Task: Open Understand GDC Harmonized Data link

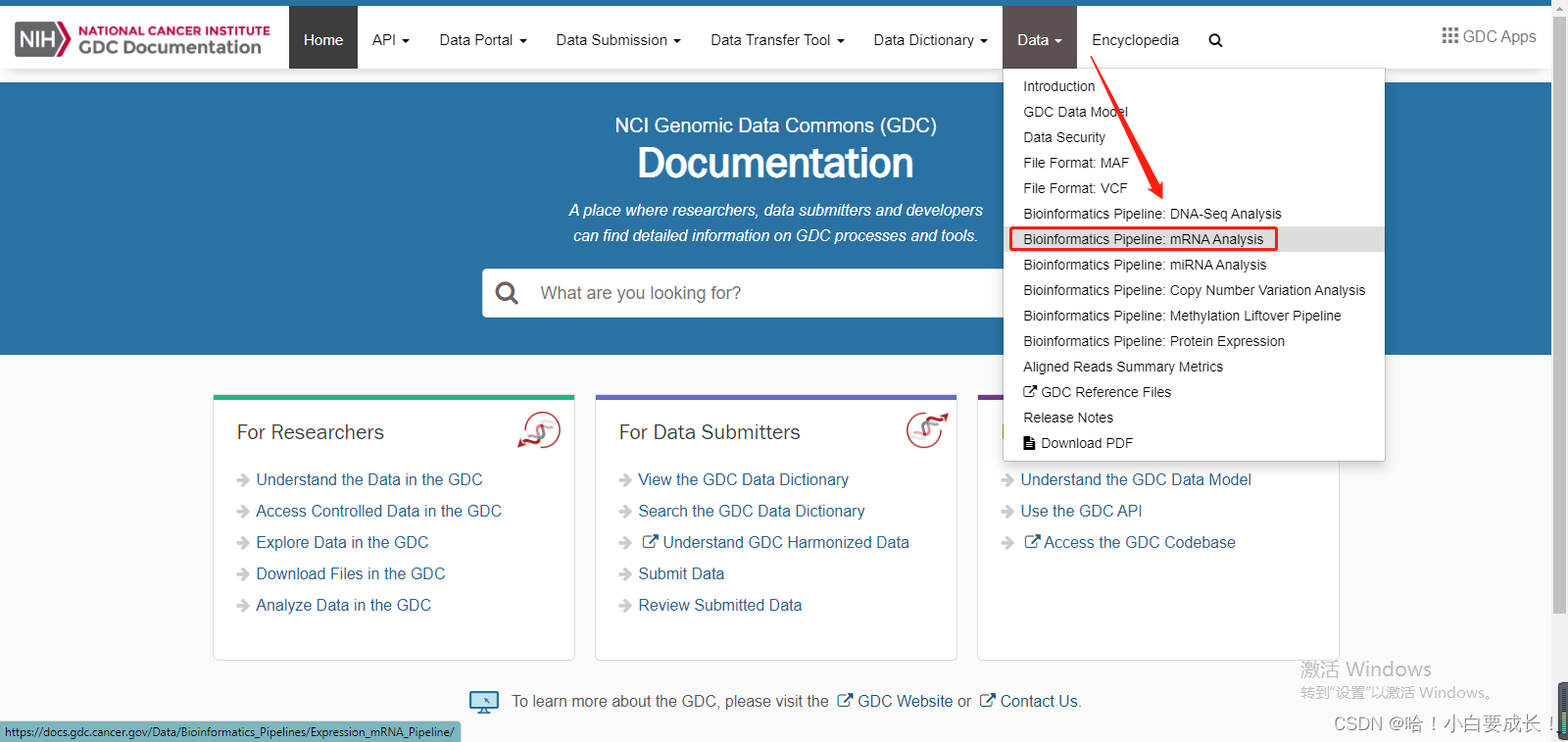Action: [x=786, y=542]
